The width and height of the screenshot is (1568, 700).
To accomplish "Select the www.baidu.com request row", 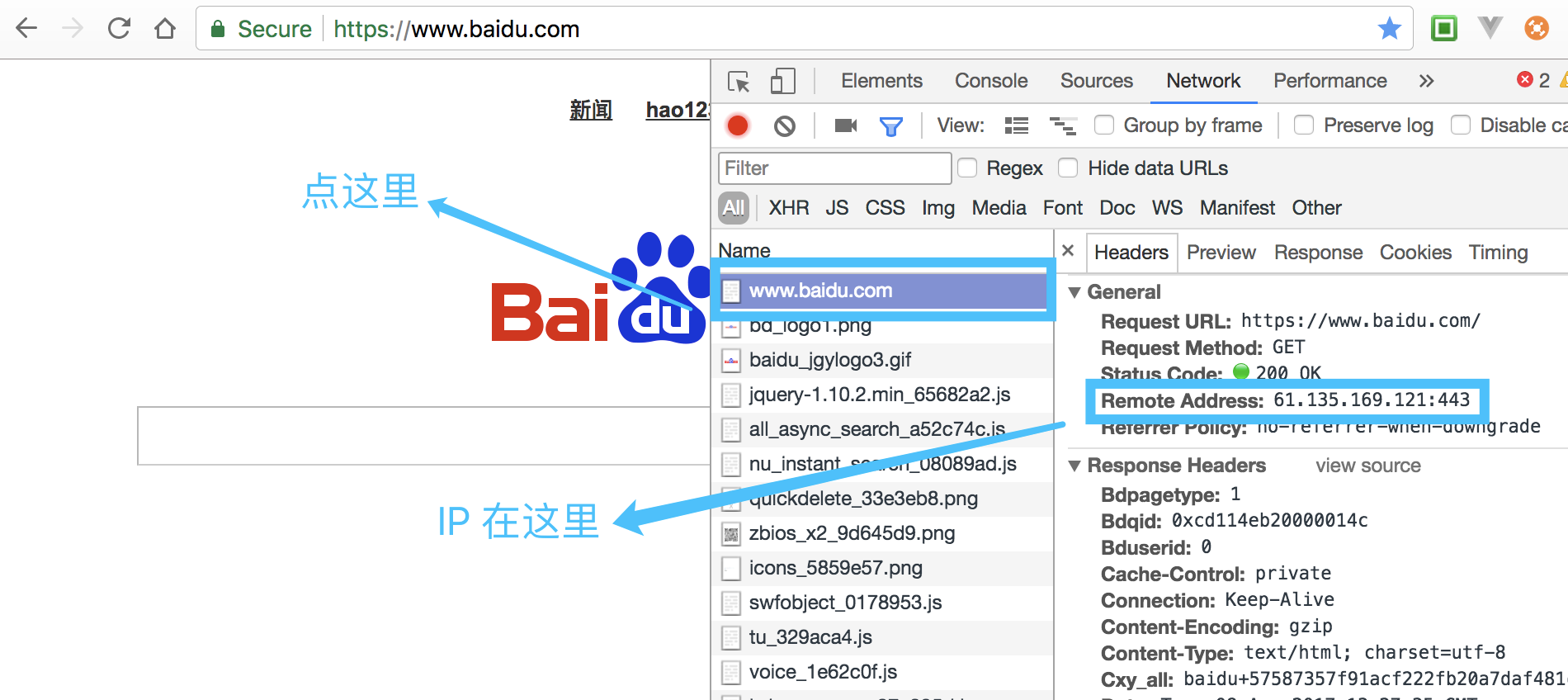I will pyautogui.click(x=882, y=291).
